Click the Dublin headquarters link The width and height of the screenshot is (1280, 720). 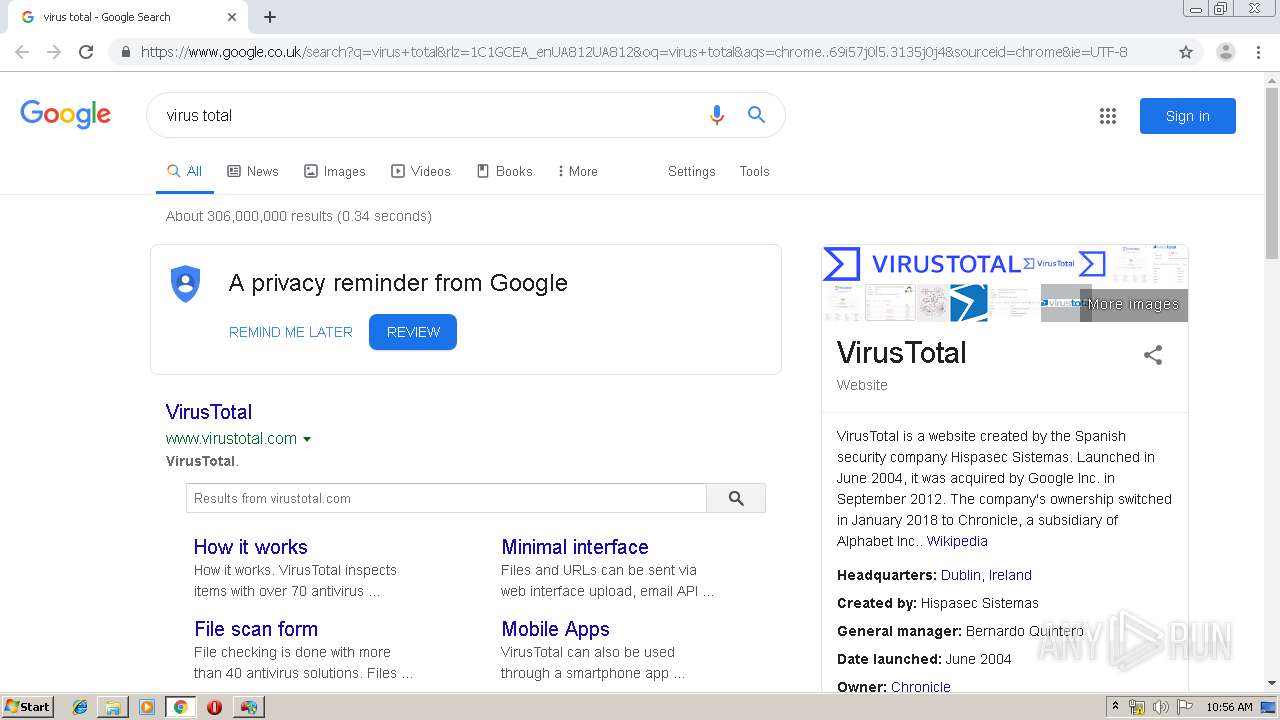(961, 575)
